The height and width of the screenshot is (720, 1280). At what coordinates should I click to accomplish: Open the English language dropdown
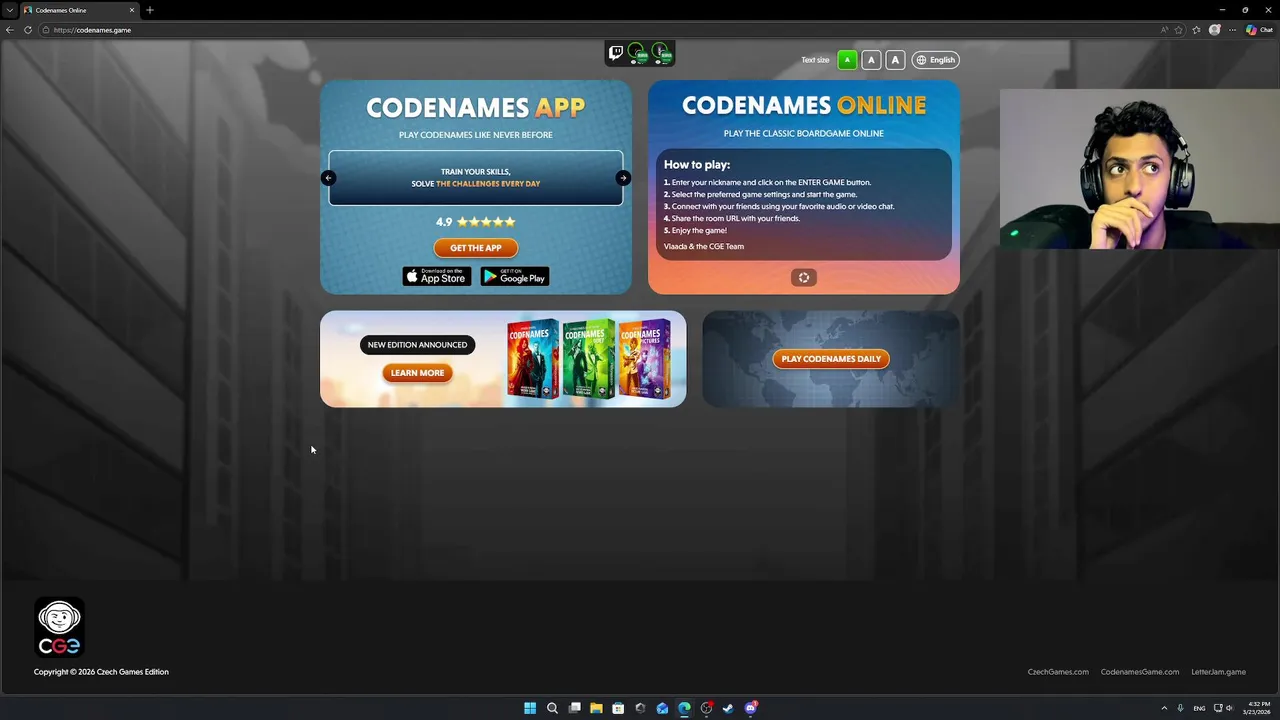[935, 60]
